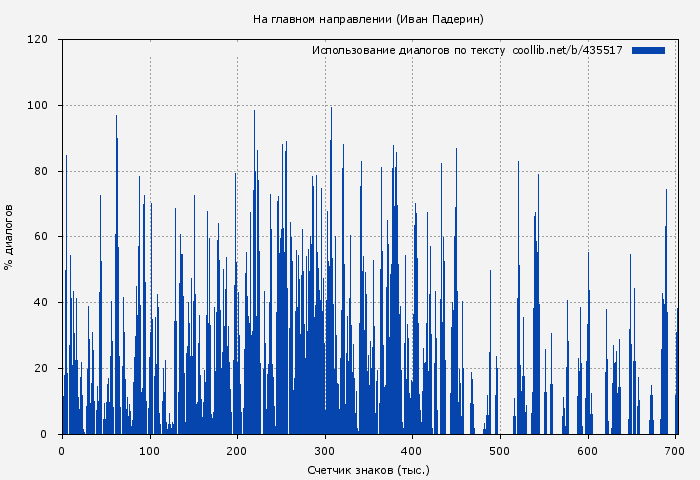Click the tall bar near 60 thousand characters
Viewport: 700px width, 480px height.
point(116,280)
